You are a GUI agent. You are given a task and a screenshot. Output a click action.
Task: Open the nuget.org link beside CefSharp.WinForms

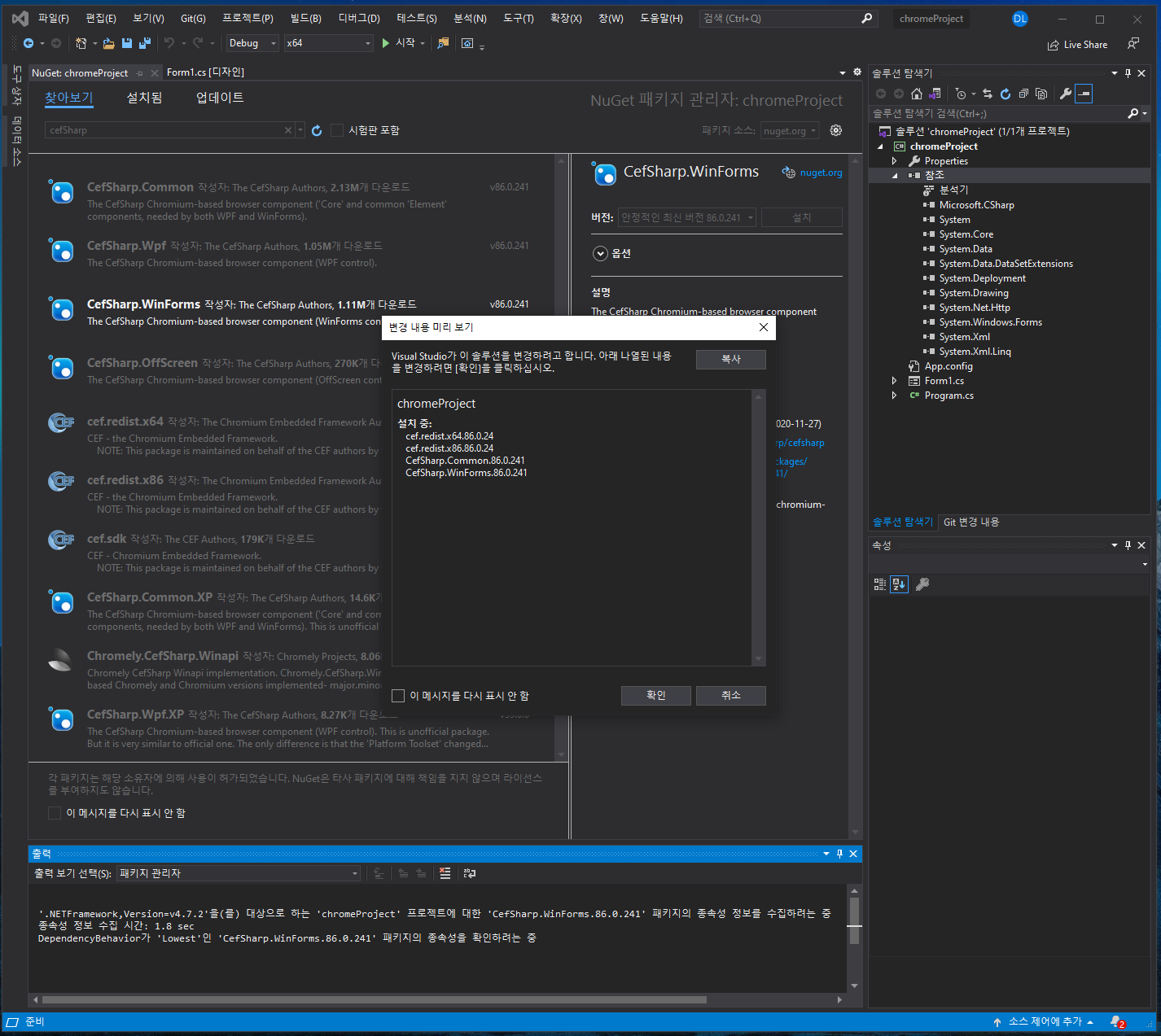821,173
